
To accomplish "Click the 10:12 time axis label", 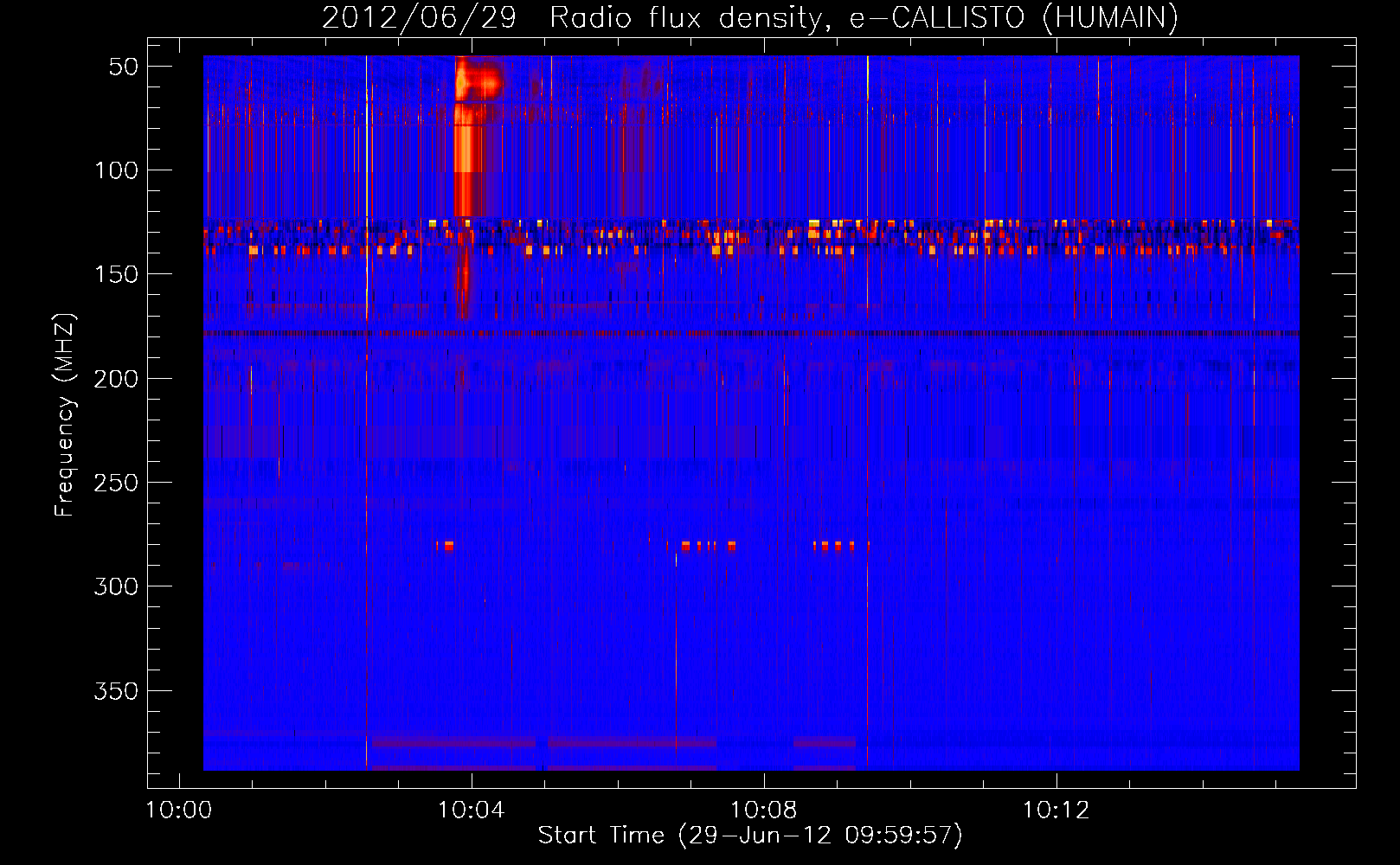I will coord(1056,811).
